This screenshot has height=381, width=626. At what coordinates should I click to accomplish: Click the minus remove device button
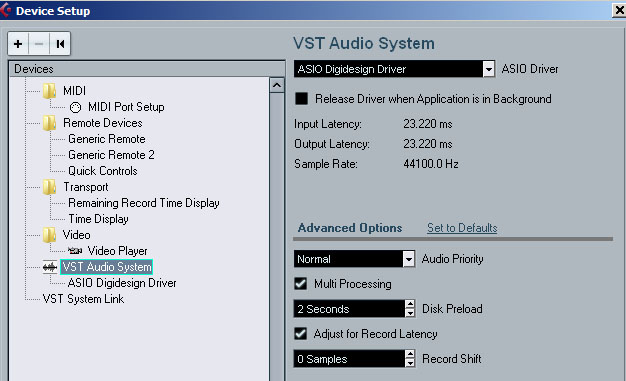click(39, 44)
